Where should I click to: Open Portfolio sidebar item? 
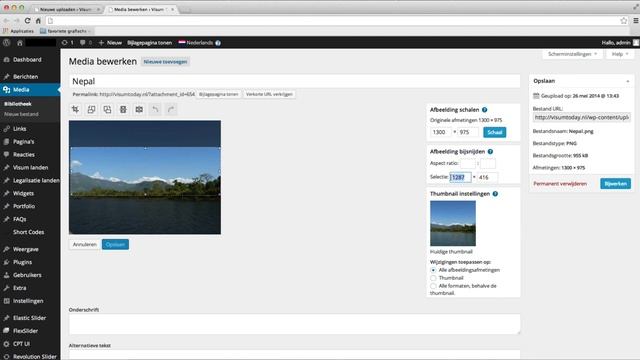(x=24, y=206)
